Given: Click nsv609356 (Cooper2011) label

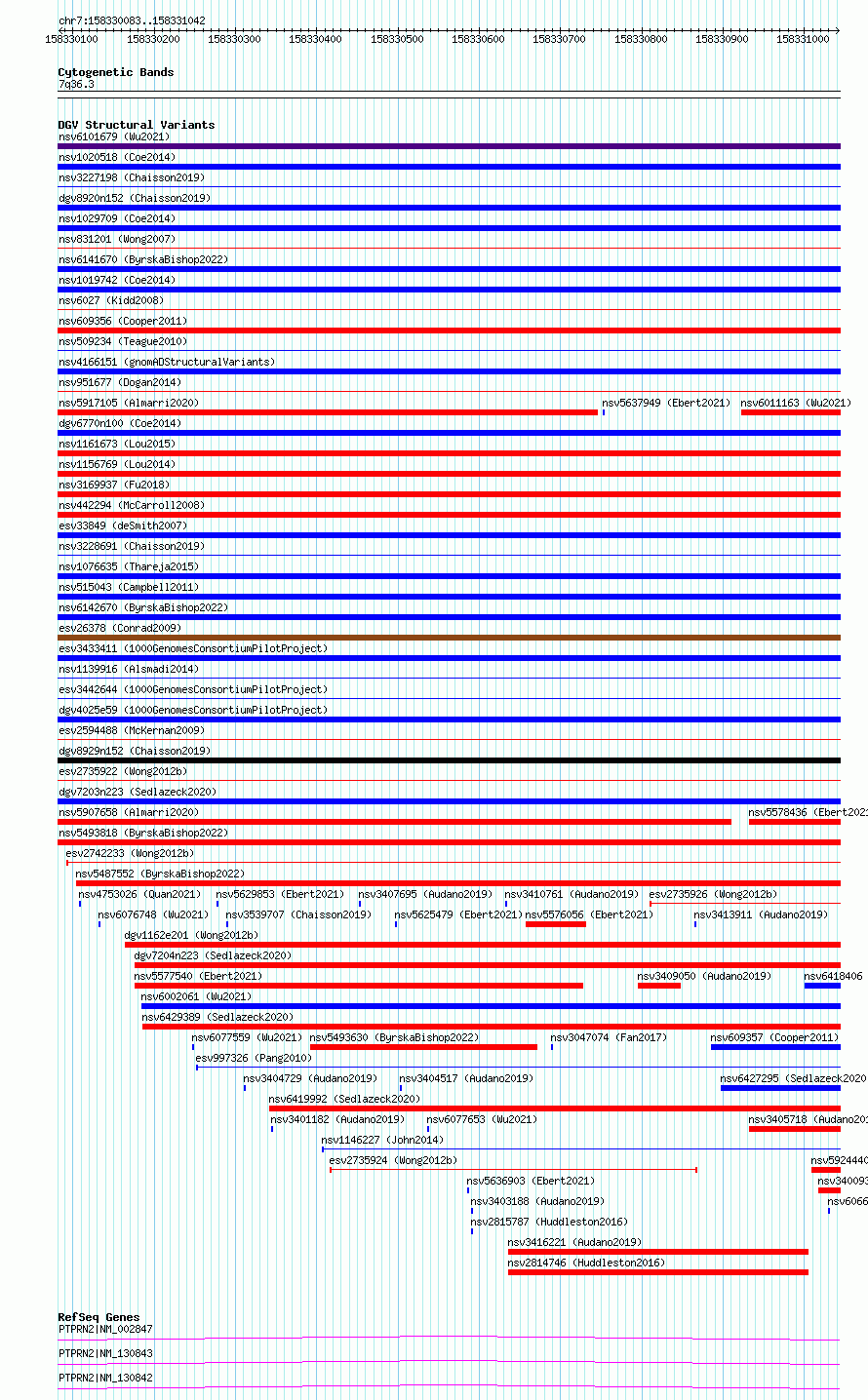Looking at the screenshot, I should tap(123, 321).
